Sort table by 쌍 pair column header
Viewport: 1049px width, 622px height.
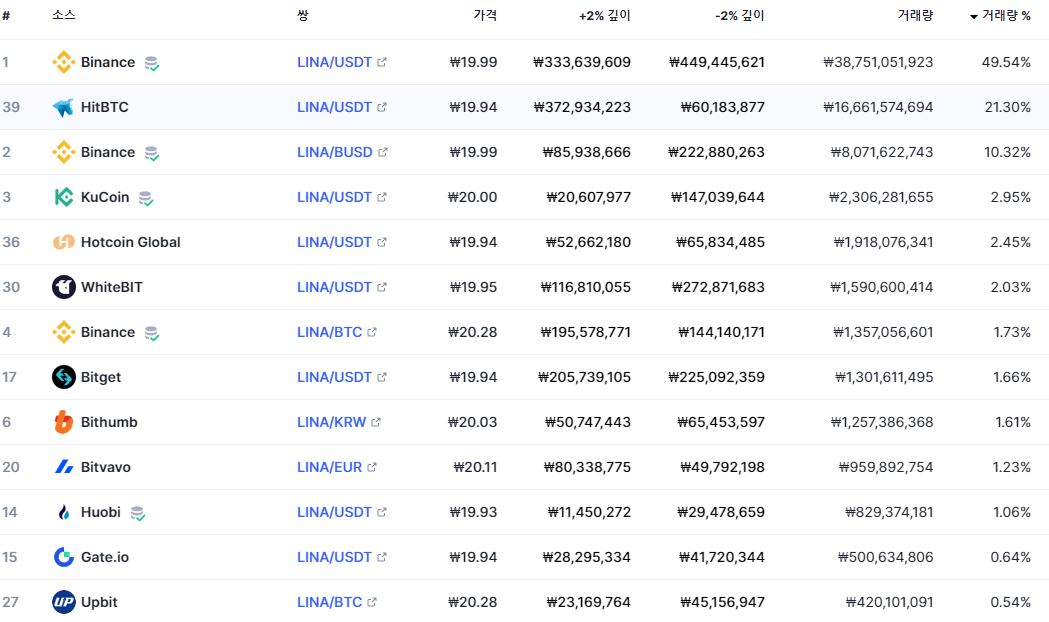(303, 15)
